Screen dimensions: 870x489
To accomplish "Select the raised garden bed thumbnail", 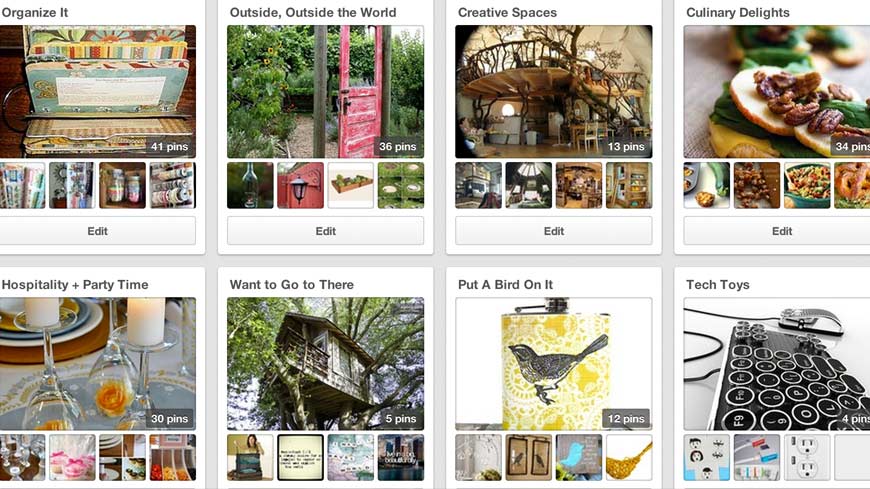I will [x=351, y=185].
